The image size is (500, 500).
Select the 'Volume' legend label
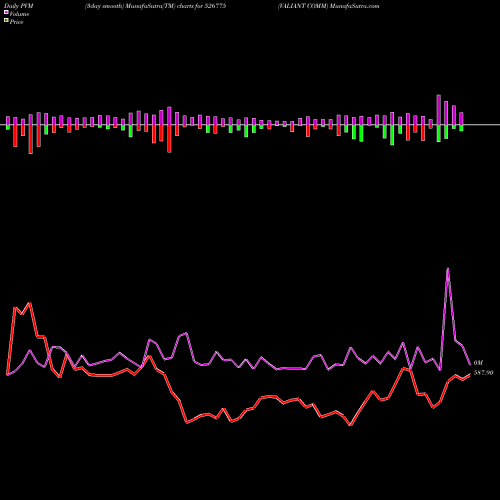point(19,14)
